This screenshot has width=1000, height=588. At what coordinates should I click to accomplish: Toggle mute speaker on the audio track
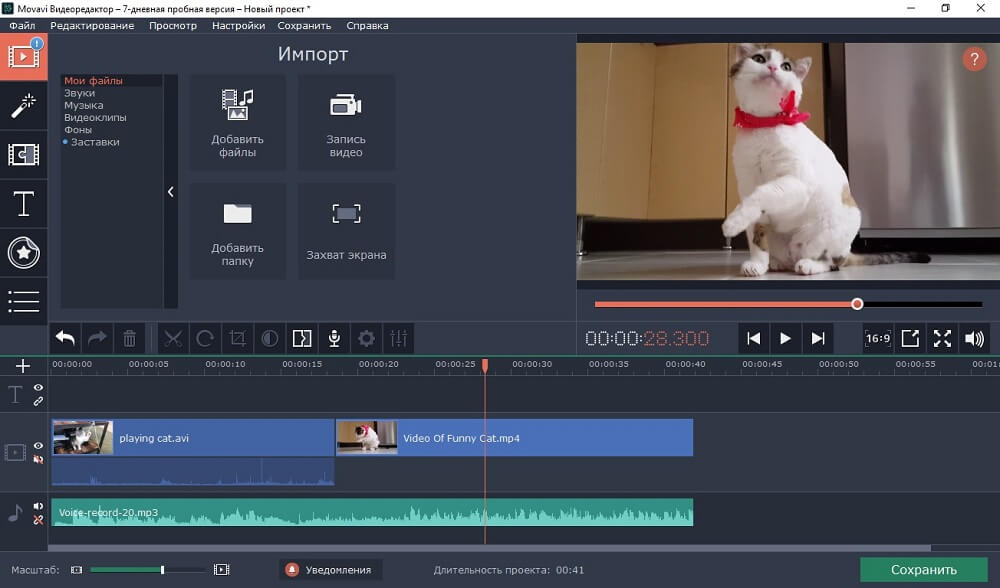coord(38,506)
